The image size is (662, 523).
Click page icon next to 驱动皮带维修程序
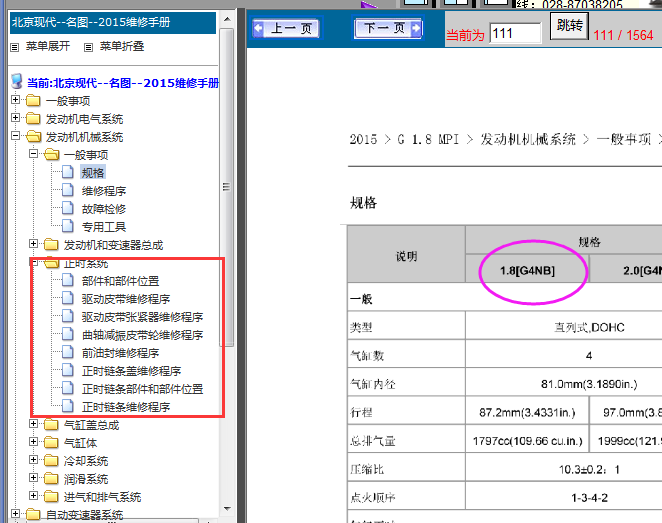click(68, 298)
